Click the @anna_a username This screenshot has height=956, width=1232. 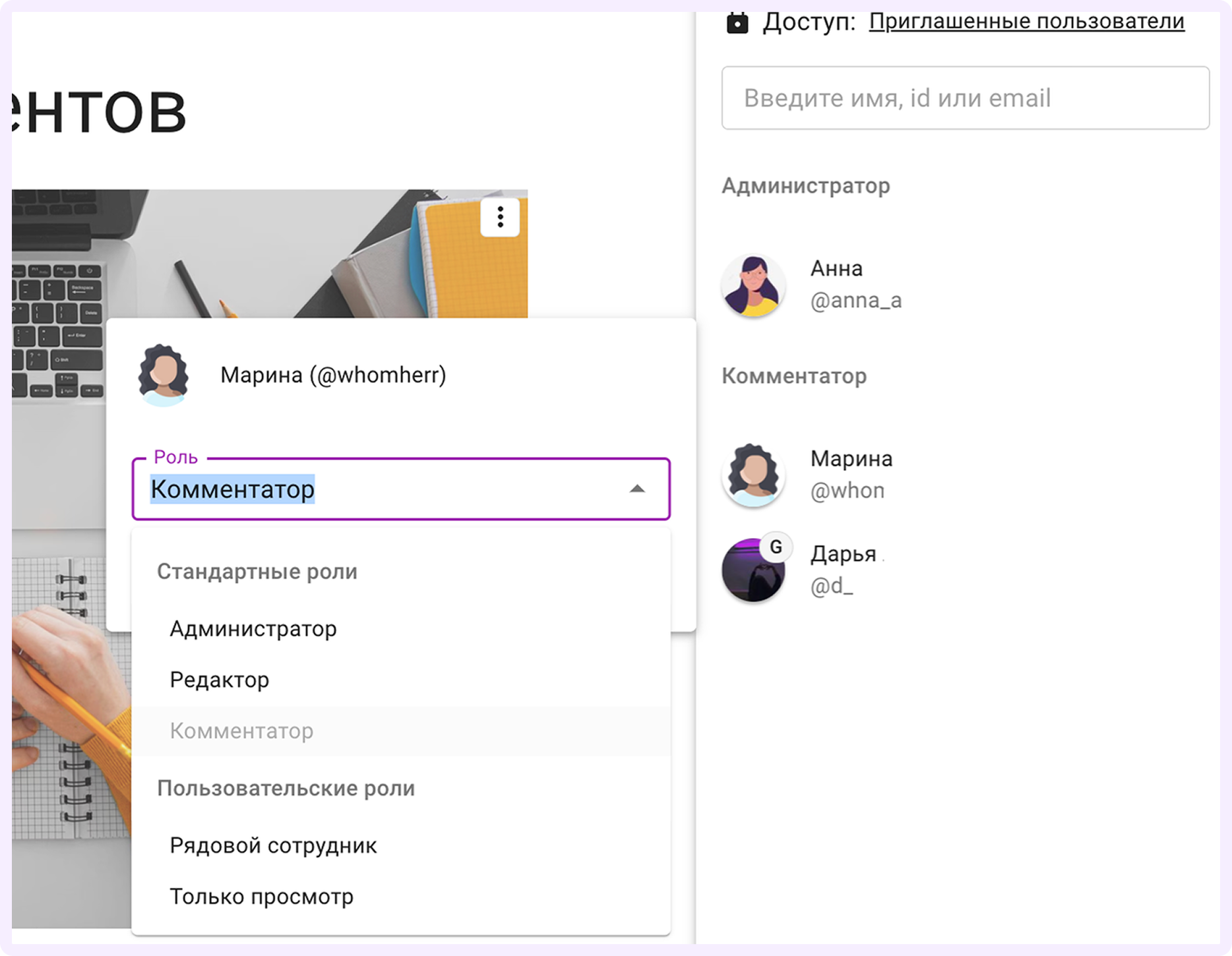click(855, 301)
